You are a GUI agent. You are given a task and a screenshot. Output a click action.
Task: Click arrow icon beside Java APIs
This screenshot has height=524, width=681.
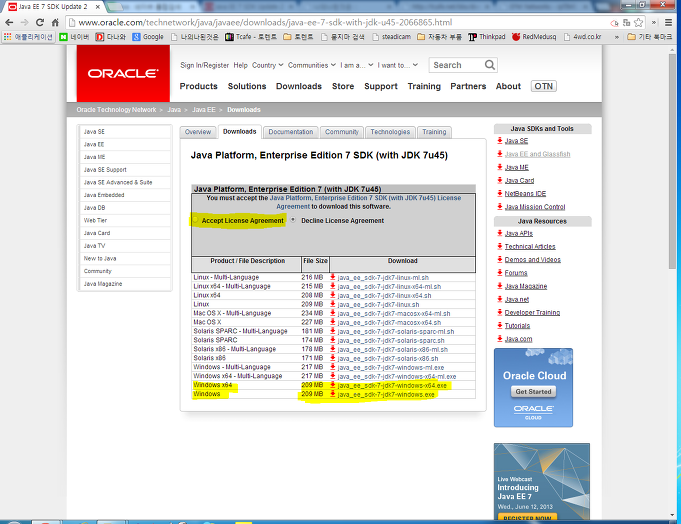500,233
